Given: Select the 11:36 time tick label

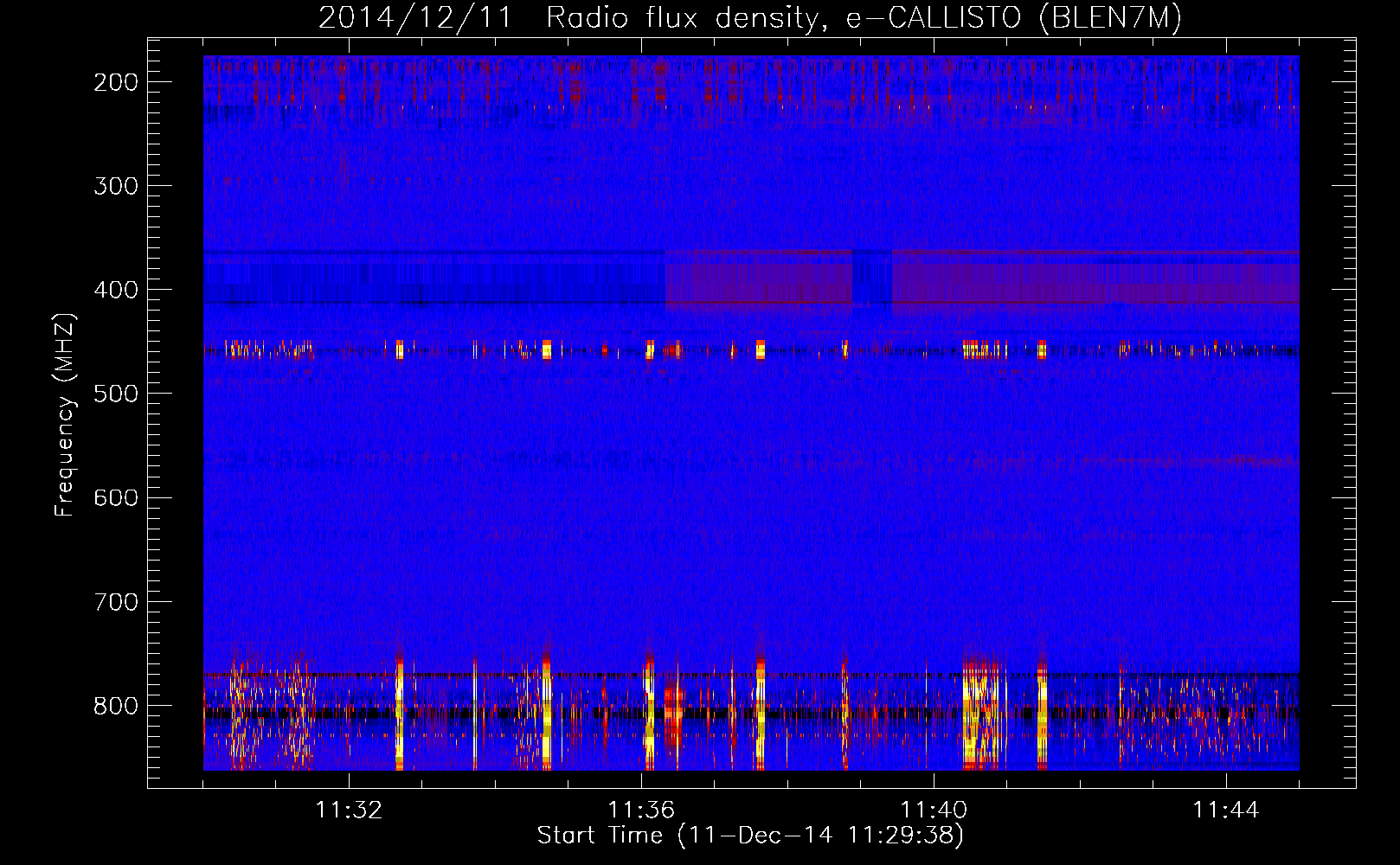Looking at the screenshot, I should click(641, 811).
